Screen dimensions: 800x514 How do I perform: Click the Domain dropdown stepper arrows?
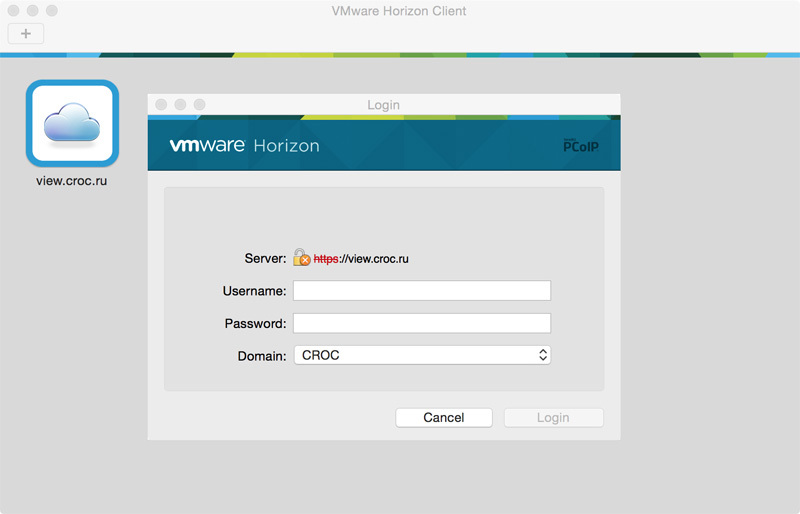pyautogui.click(x=543, y=355)
